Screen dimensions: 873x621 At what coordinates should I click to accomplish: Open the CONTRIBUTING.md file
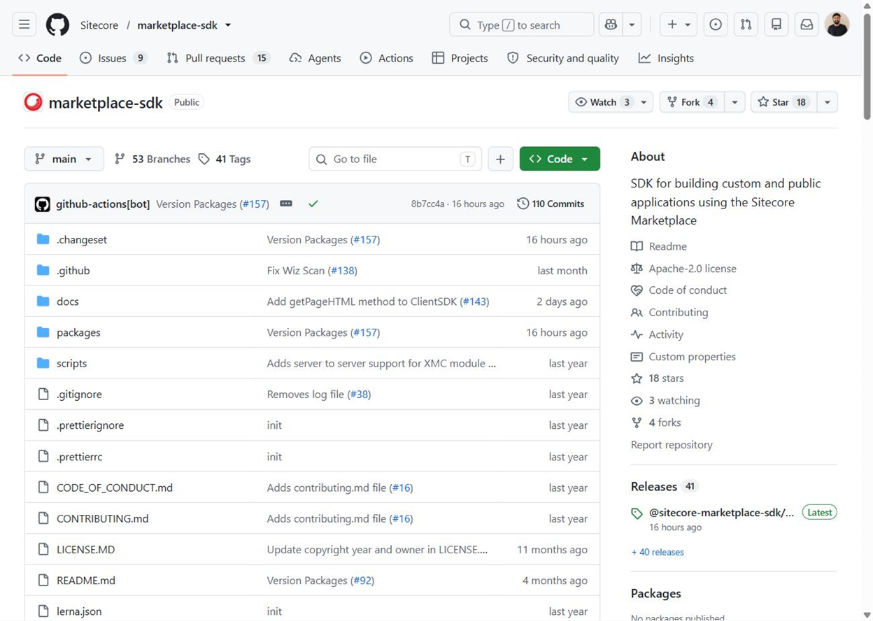click(x=102, y=519)
